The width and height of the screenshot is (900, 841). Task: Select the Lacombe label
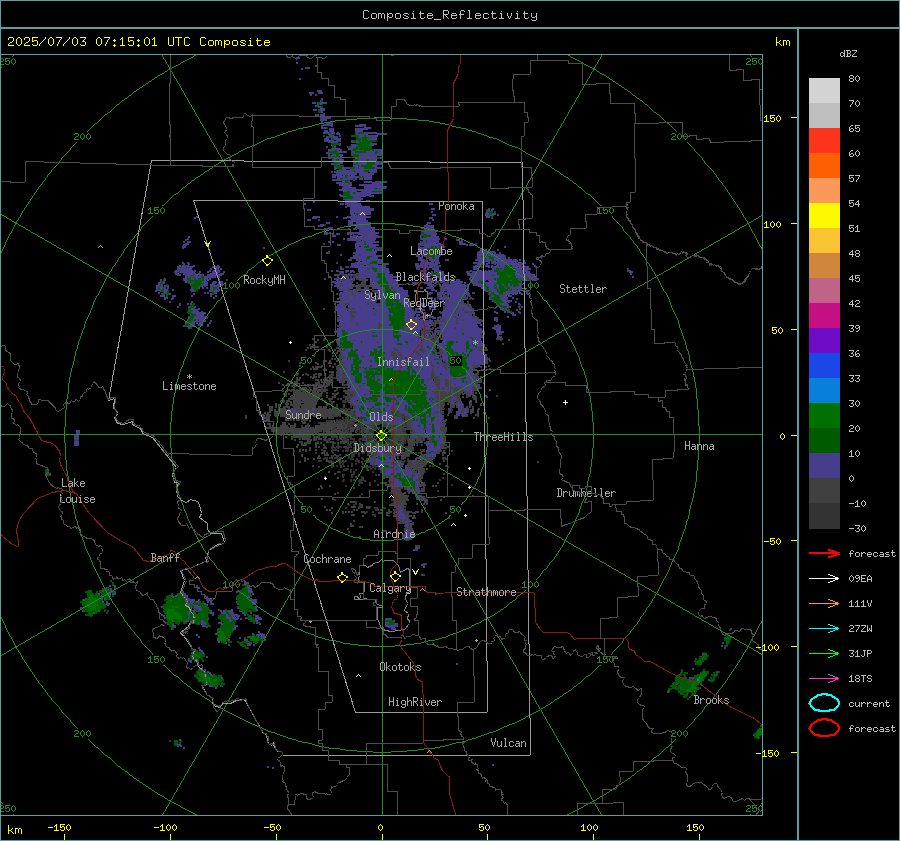point(431,251)
